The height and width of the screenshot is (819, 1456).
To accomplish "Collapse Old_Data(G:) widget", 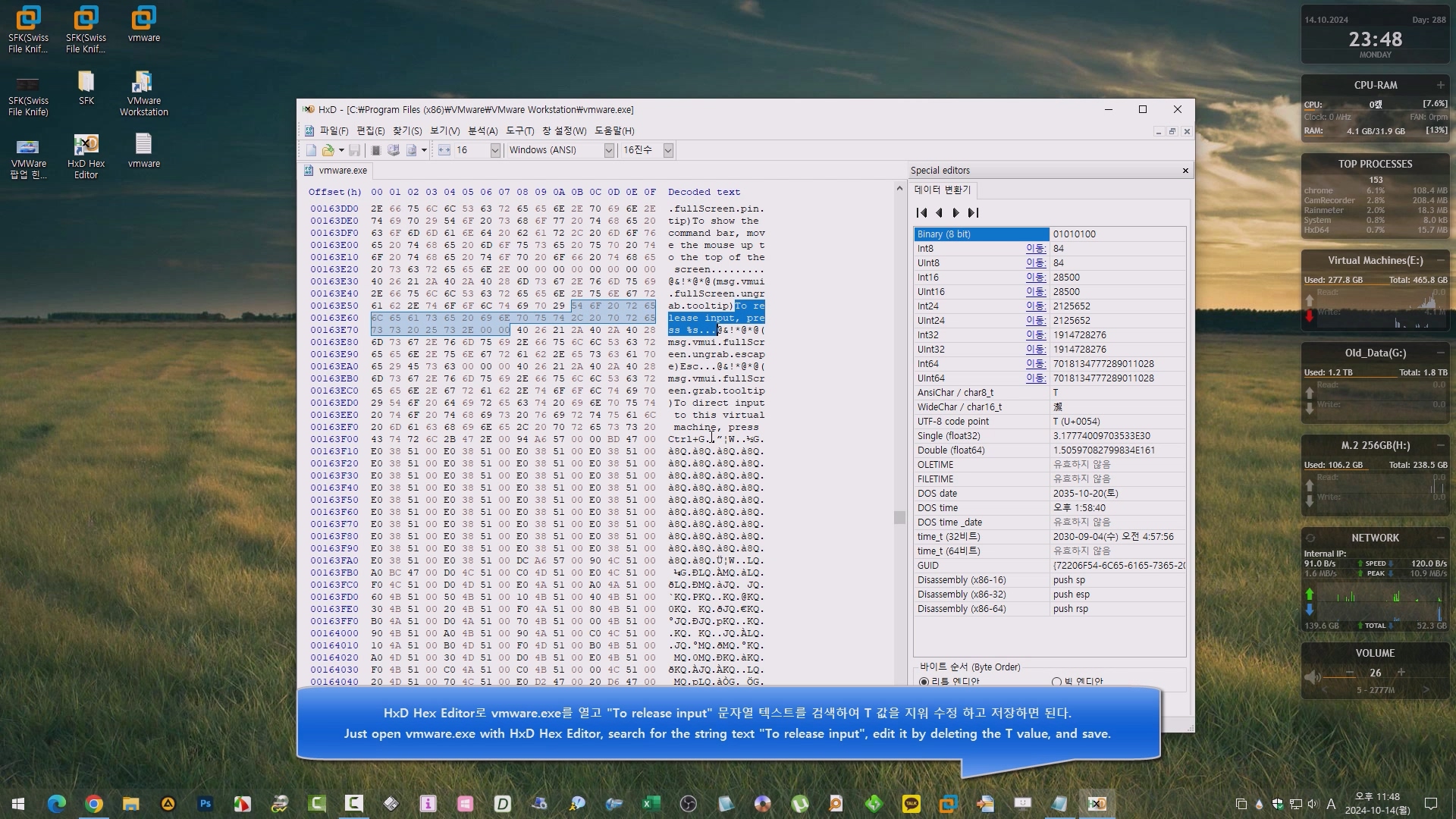I will pyautogui.click(x=1440, y=353).
